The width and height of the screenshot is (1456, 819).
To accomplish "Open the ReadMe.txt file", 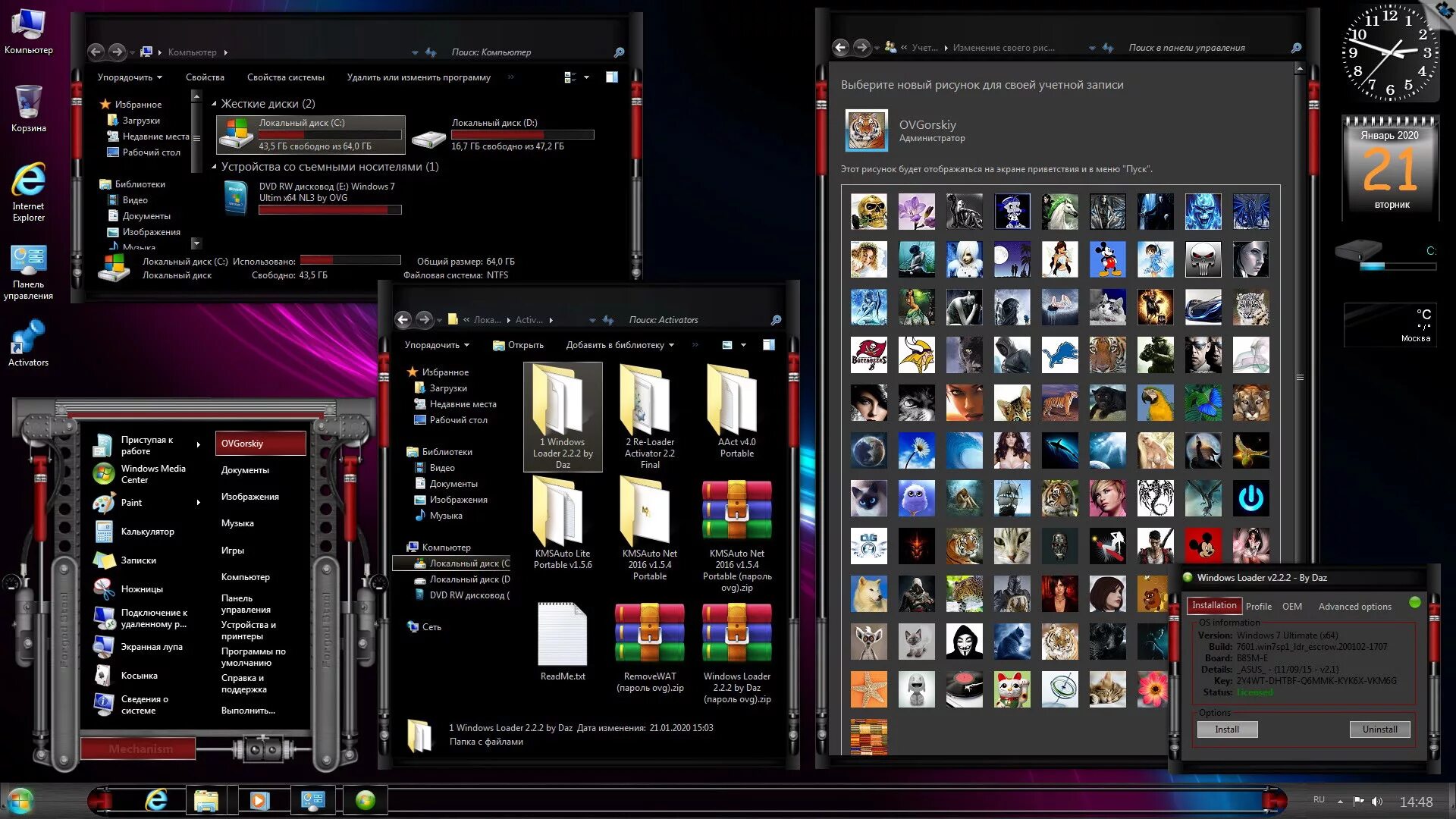I will click(x=563, y=642).
